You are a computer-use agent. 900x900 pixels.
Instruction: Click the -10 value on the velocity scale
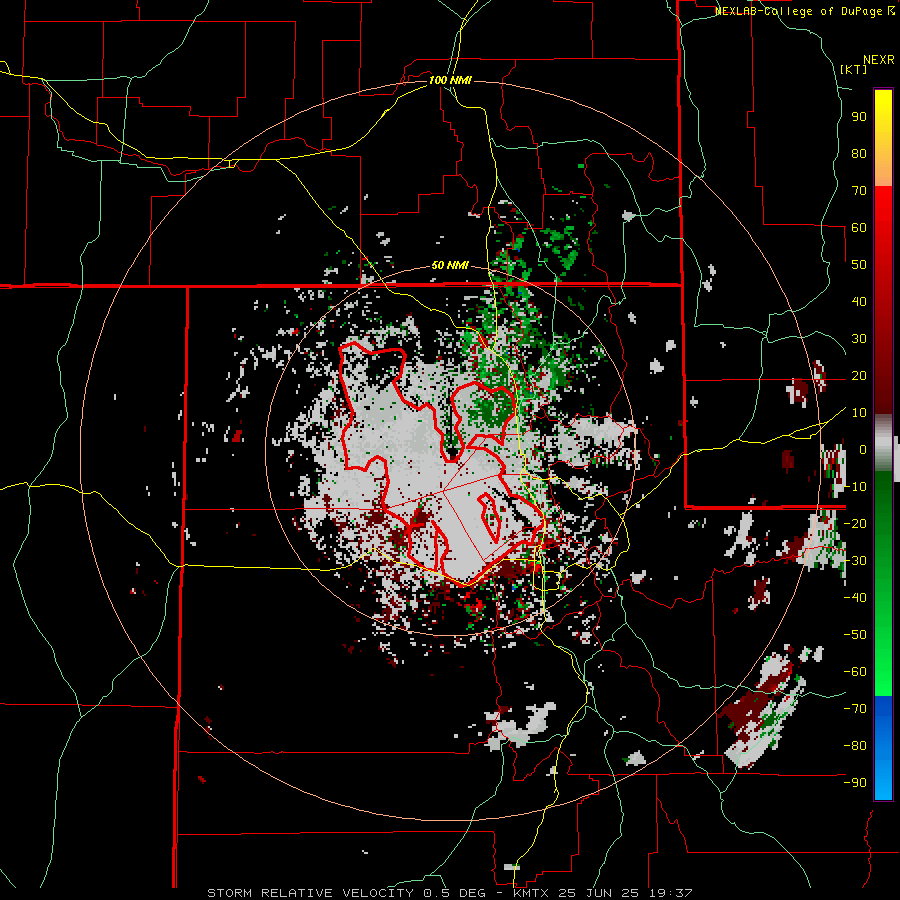click(x=855, y=487)
